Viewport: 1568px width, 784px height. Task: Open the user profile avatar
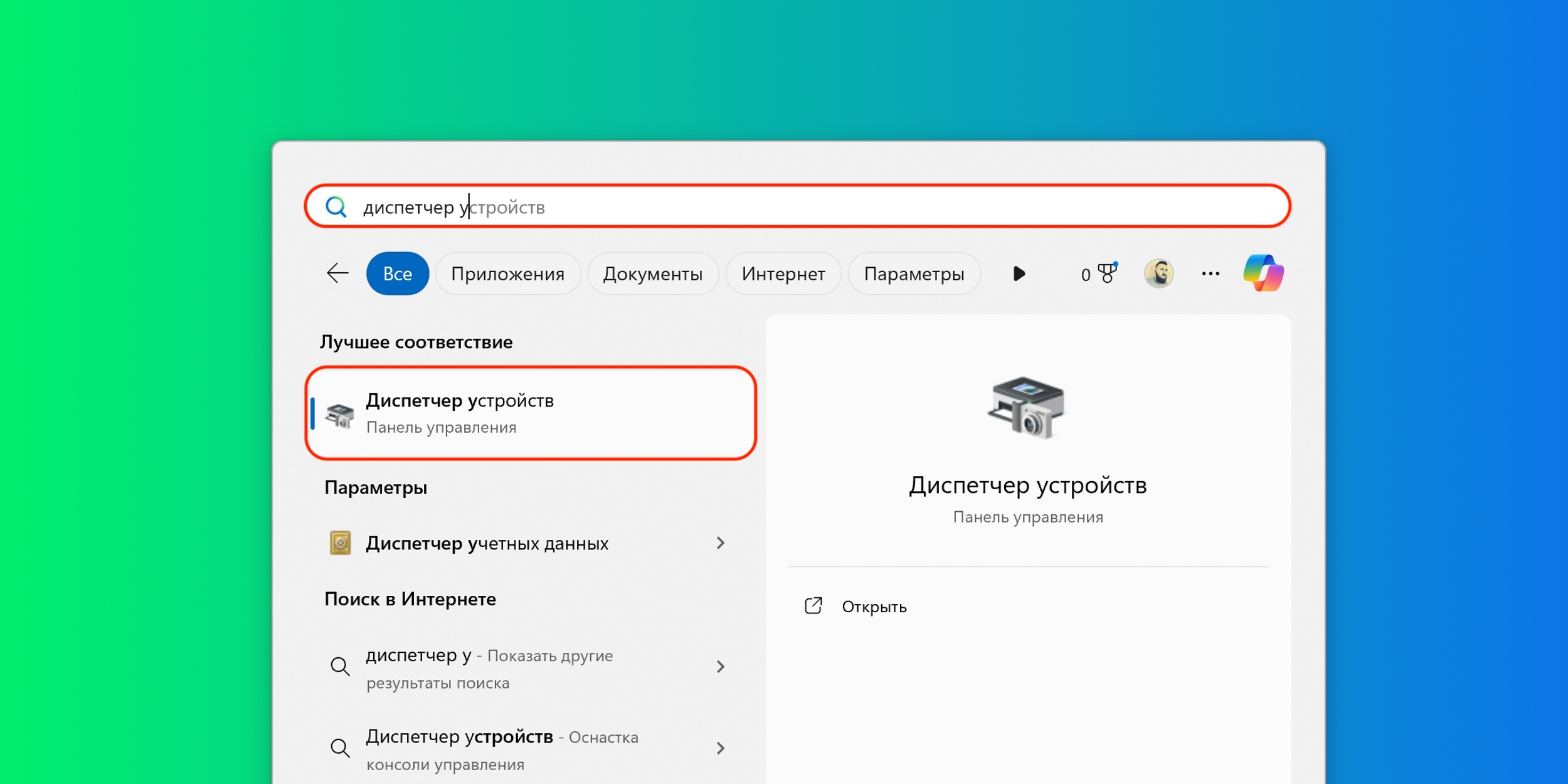[1159, 273]
